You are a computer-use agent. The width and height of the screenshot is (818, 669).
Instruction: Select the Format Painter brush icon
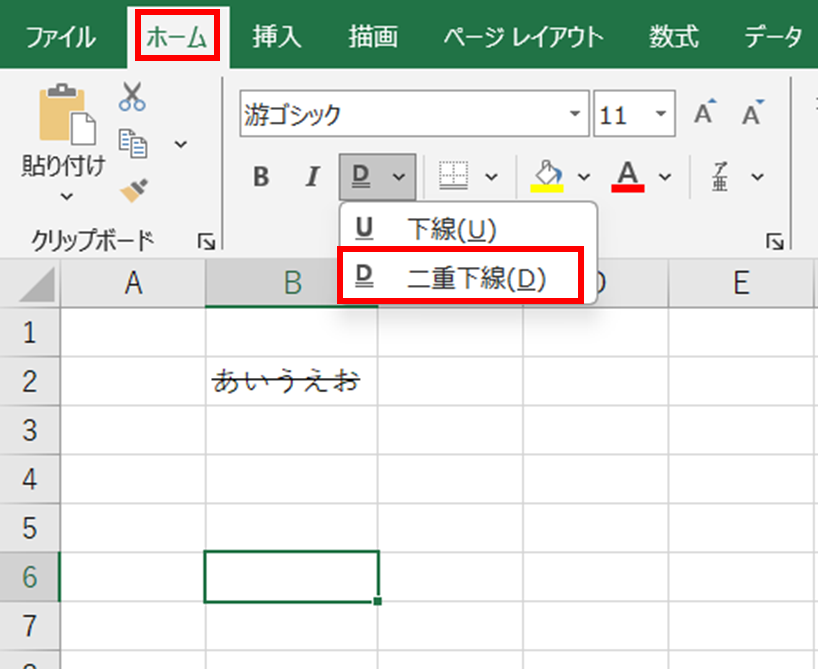(132, 190)
